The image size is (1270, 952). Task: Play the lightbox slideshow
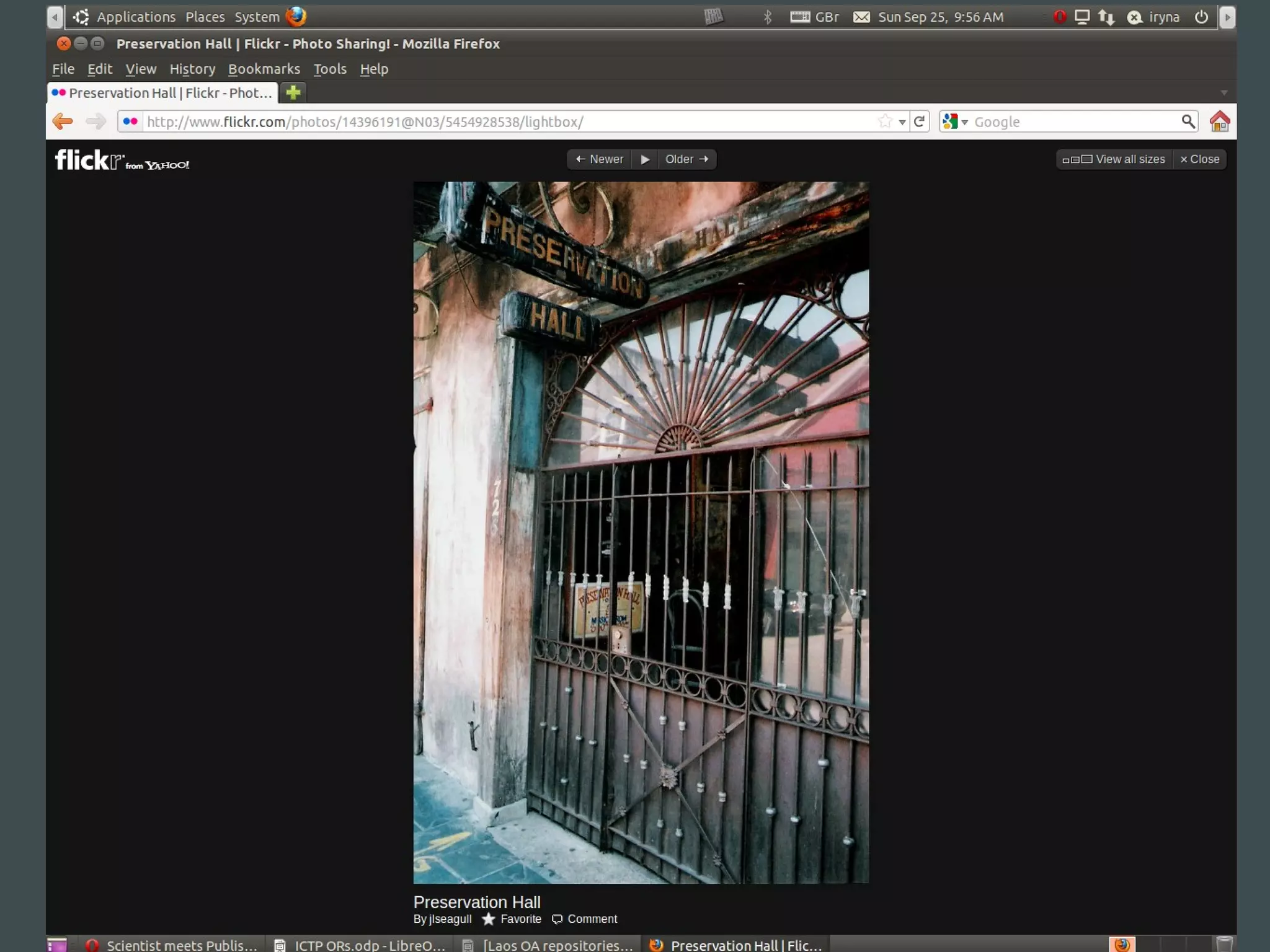[645, 159]
